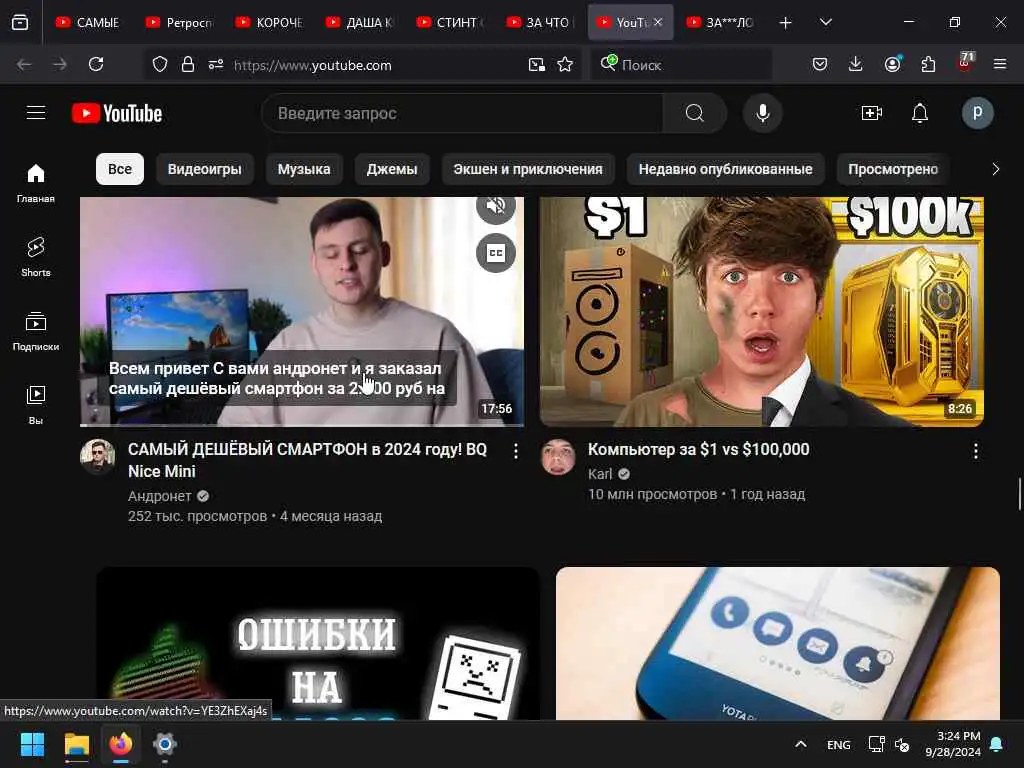Open the Windows Start menu
The height and width of the screenshot is (768, 1024).
[x=32, y=744]
